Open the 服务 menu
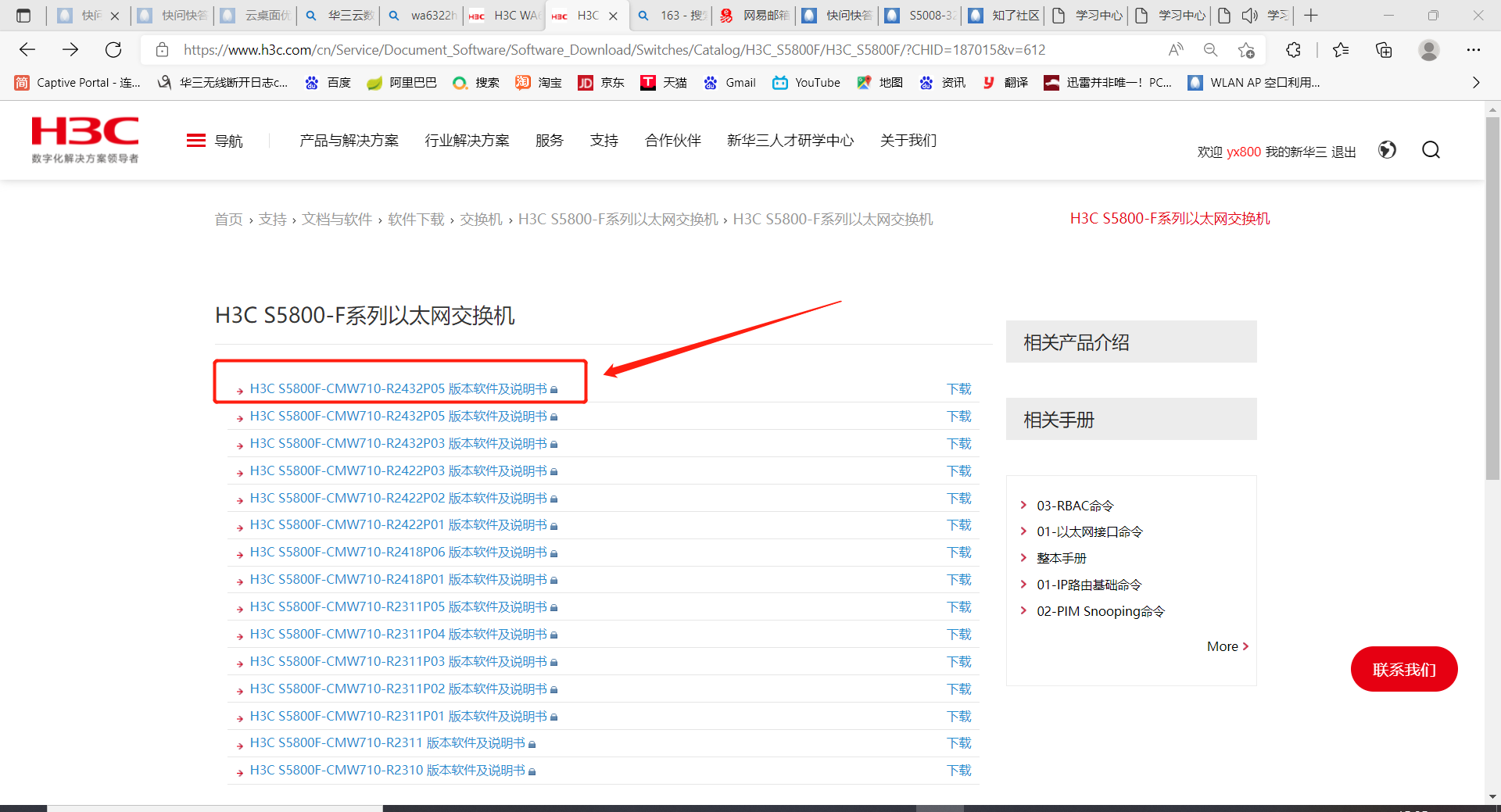Viewport: 1501px width, 812px height. (550, 141)
